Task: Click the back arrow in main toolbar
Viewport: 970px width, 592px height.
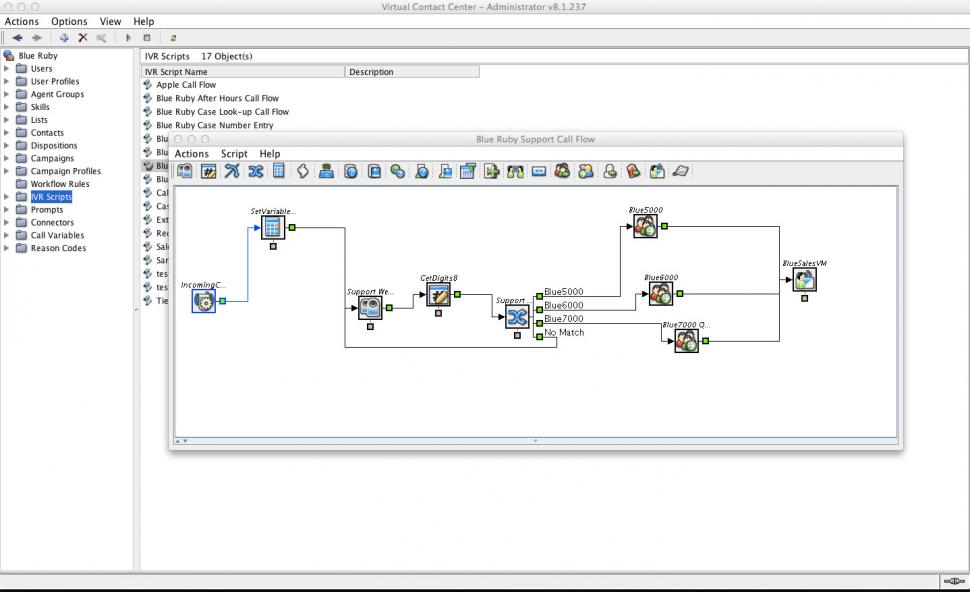Action: (17, 38)
